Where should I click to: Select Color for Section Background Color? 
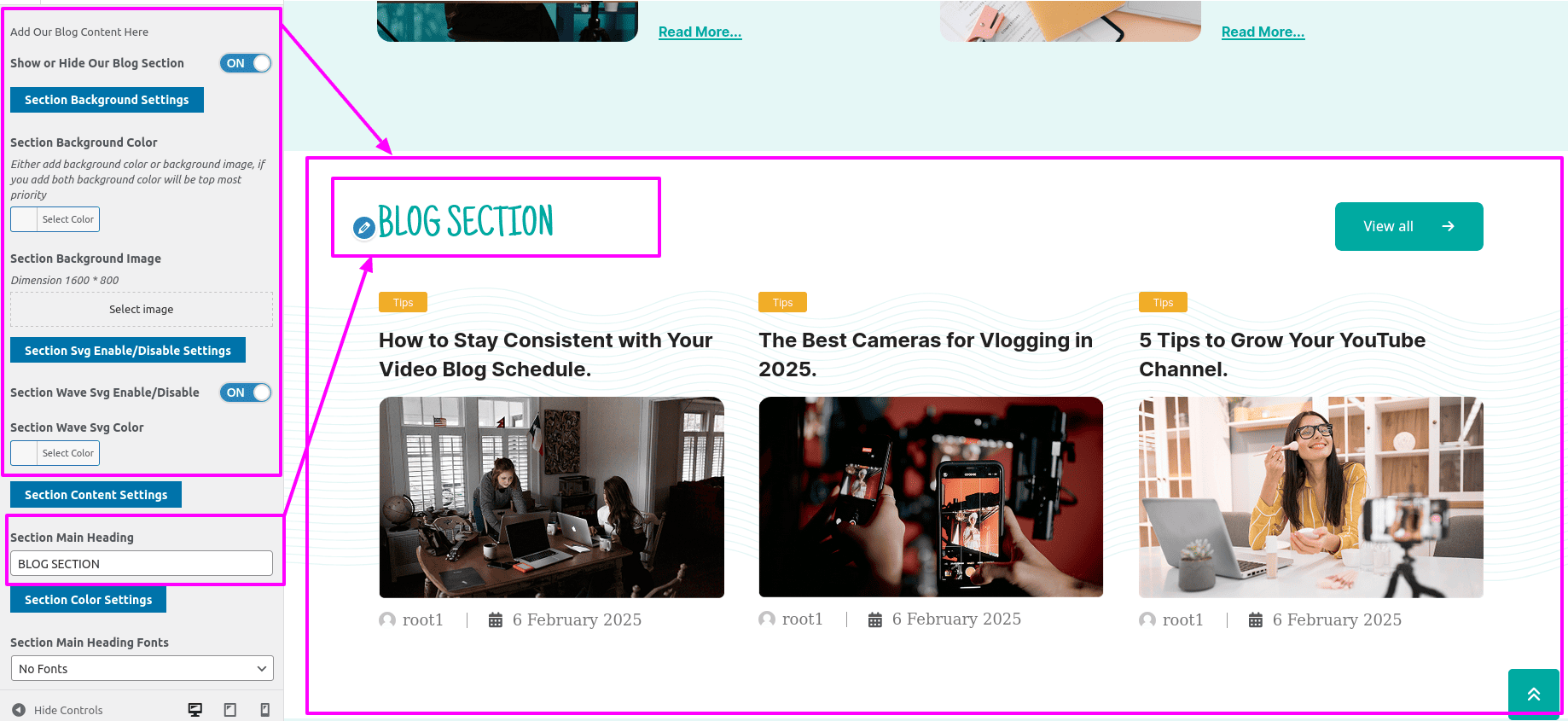click(55, 219)
